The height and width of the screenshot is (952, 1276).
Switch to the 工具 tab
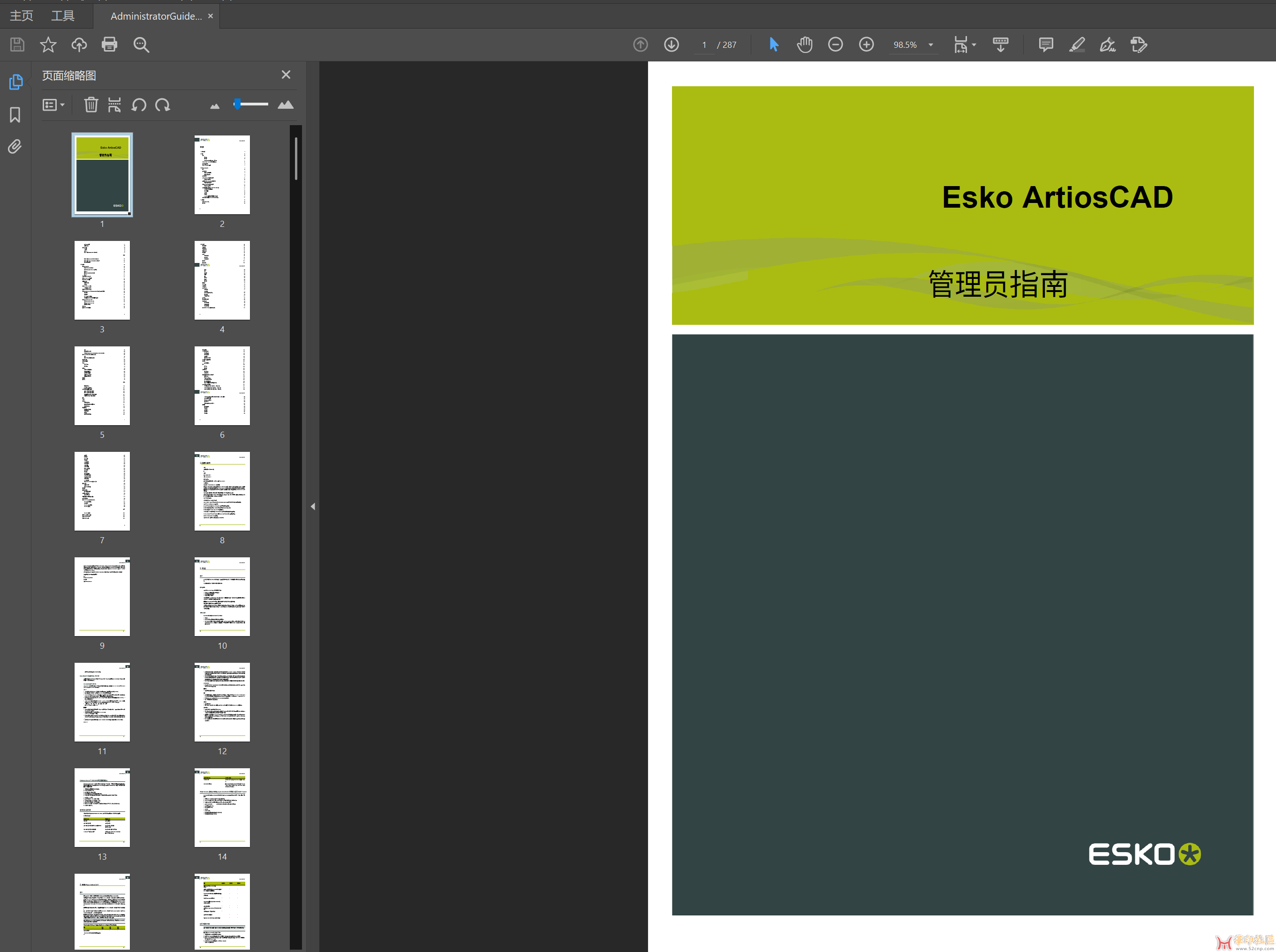pos(63,15)
